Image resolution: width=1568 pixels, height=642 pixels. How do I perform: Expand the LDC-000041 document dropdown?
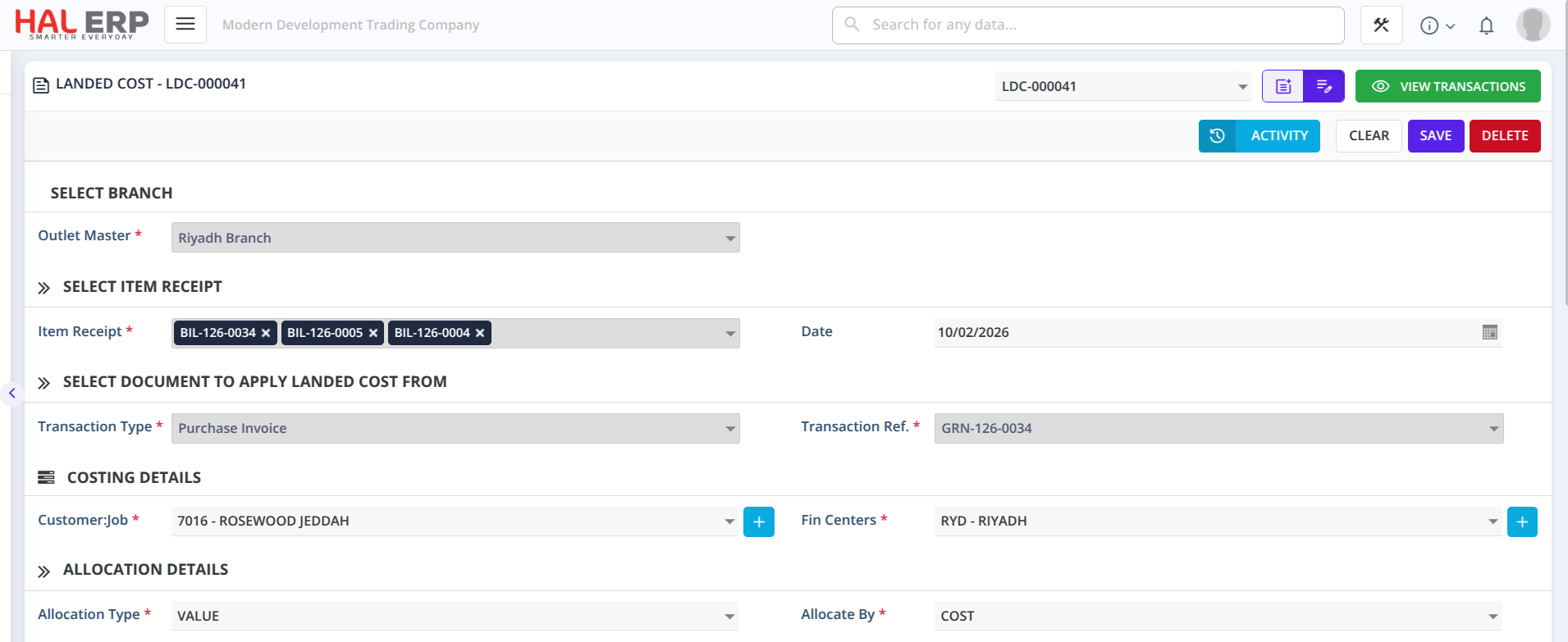coord(1242,87)
